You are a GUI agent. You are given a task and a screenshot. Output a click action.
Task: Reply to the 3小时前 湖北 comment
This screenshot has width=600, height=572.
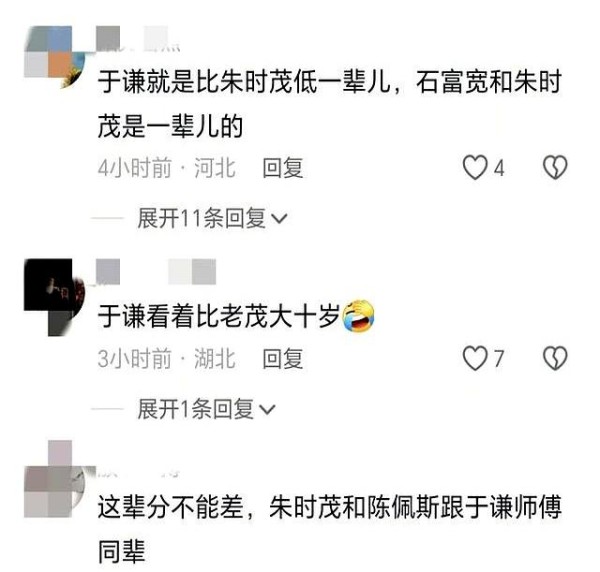(x=283, y=359)
